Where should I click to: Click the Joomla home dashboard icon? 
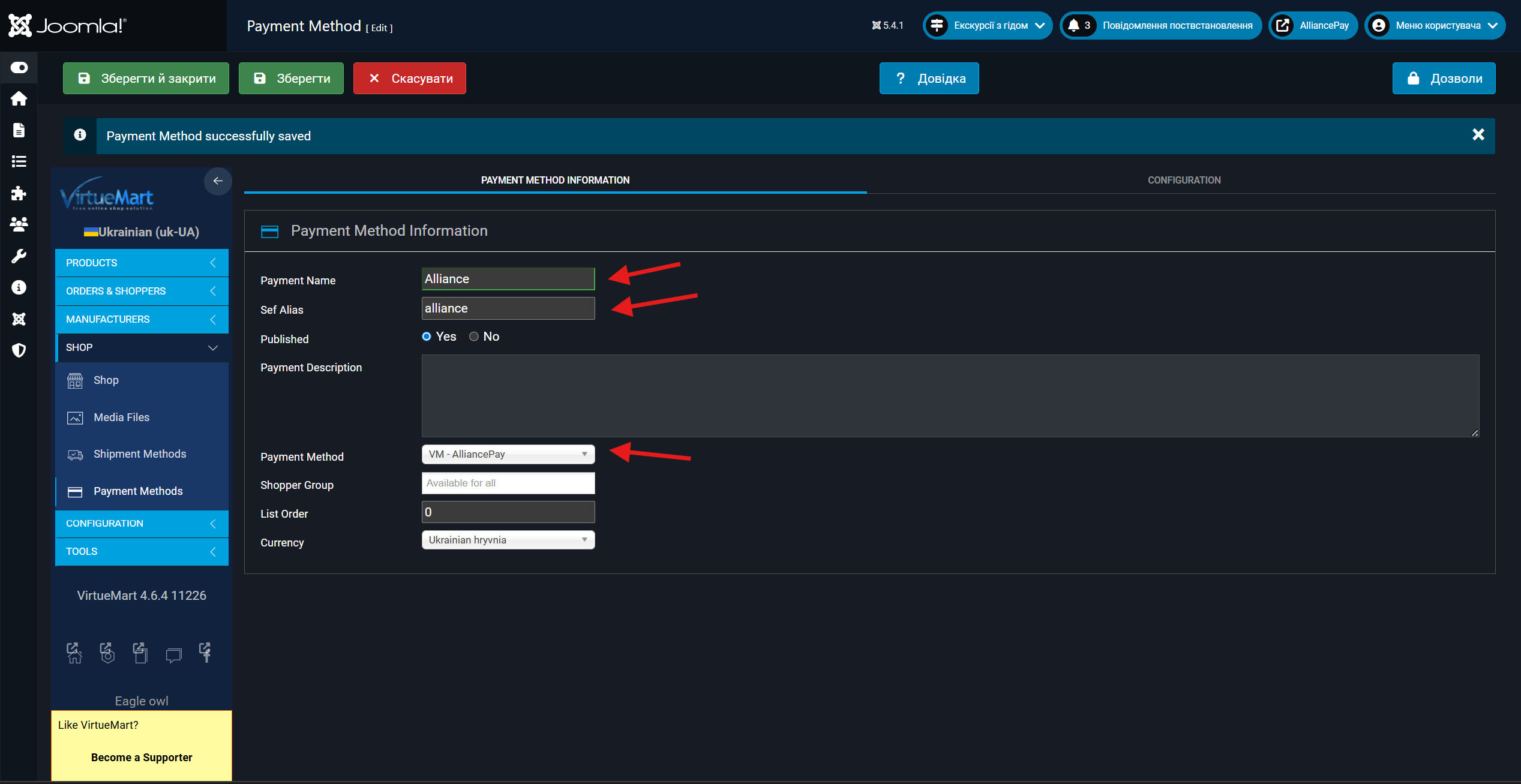(19, 98)
